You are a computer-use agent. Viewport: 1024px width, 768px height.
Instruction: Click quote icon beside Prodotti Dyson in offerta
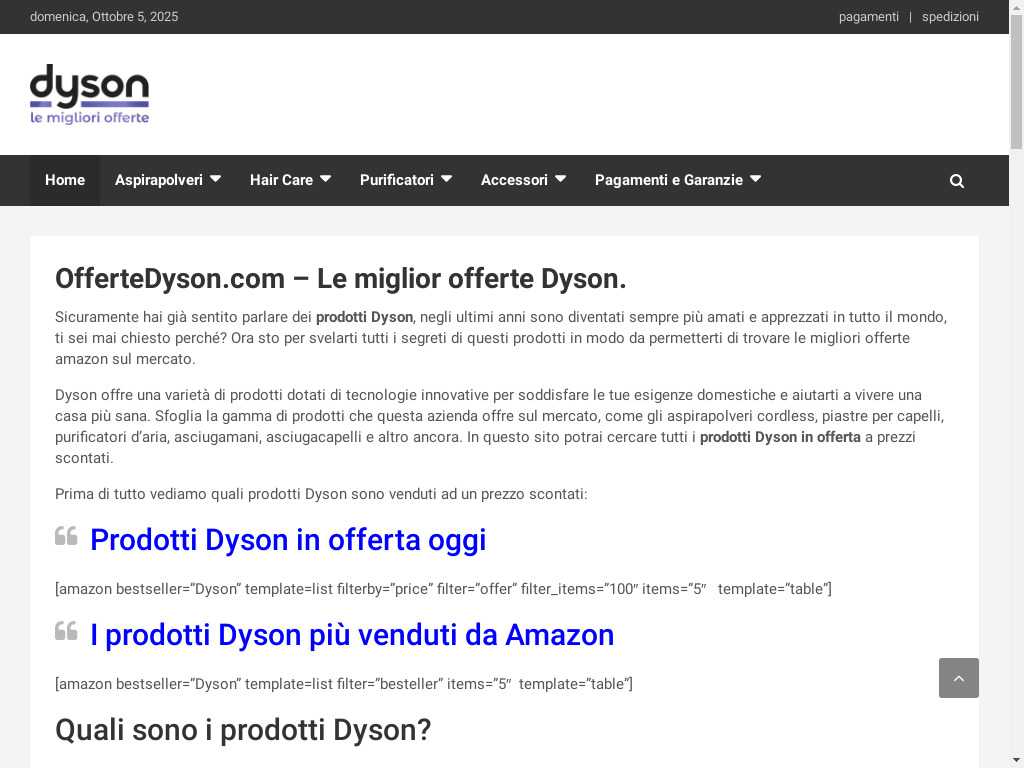tap(66, 536)
